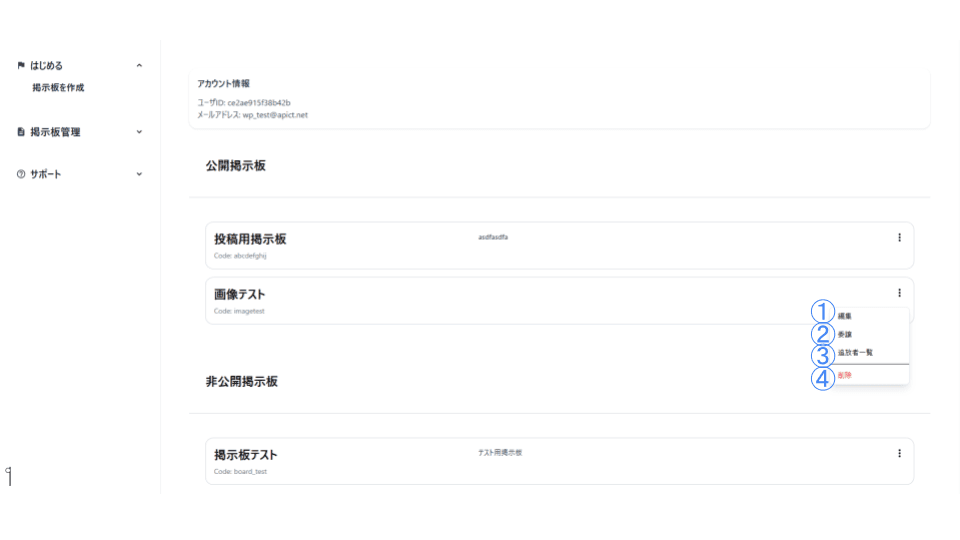Click the はじめる sidebar label
This screenshot has width=960, height=540.
click(47, 66)
